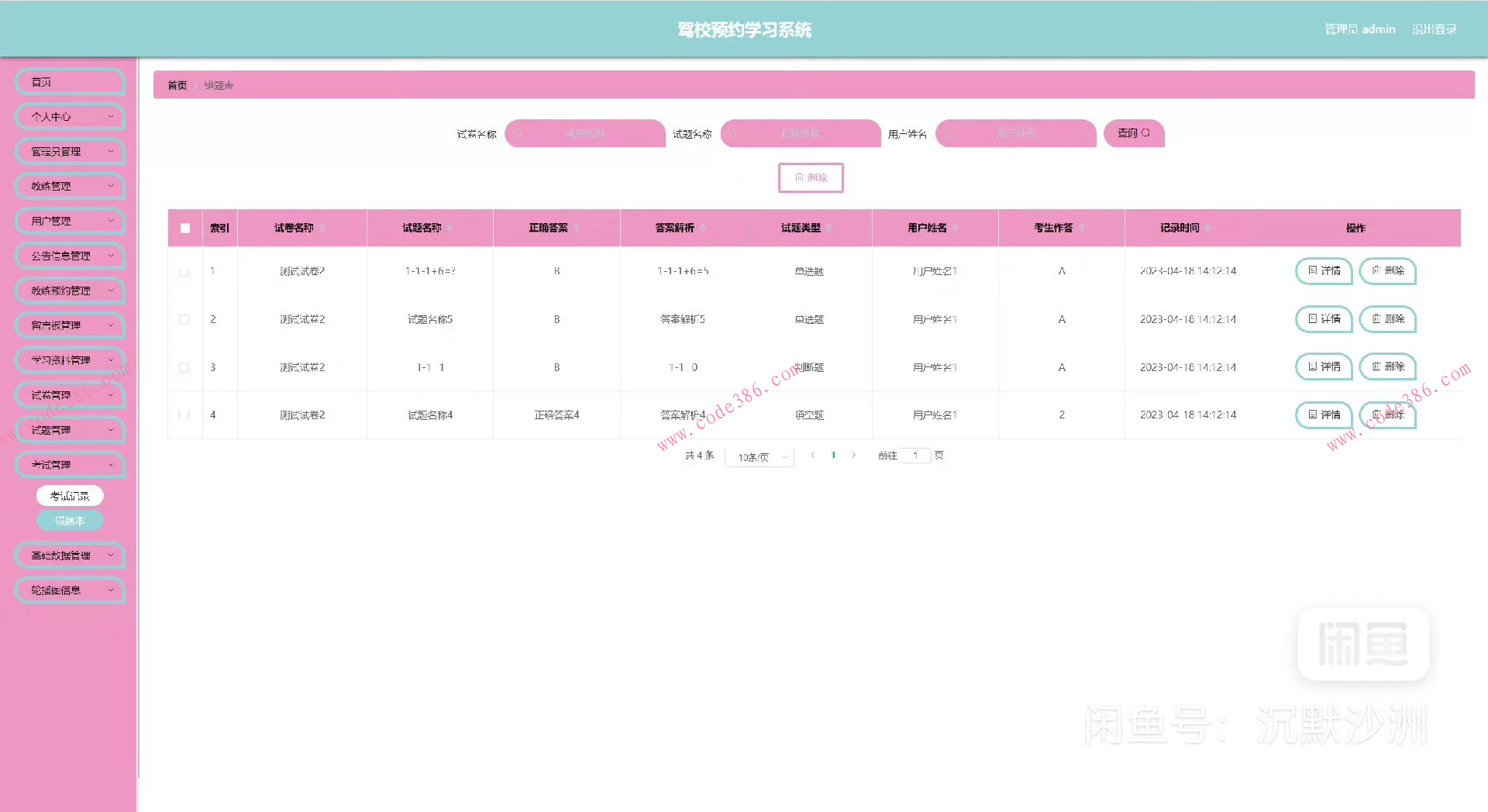Sort by 用户姓名 column arrows
Viewport: 1488px width, 812px height.
955,228
